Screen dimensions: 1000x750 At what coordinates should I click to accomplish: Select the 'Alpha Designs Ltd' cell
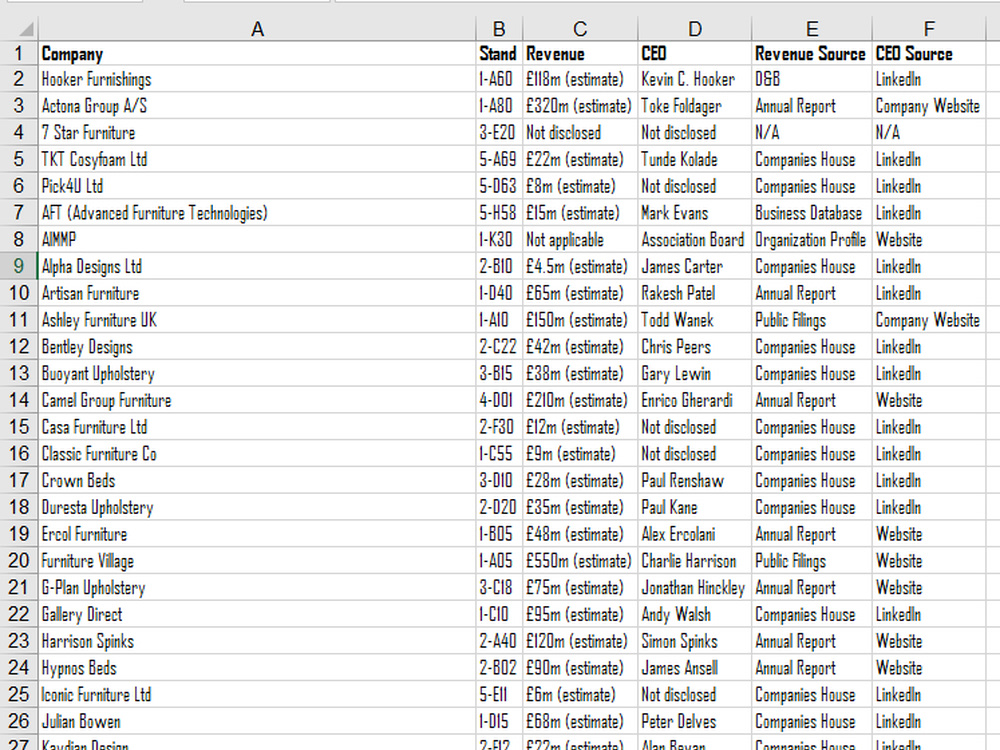(x=257, y=267)
